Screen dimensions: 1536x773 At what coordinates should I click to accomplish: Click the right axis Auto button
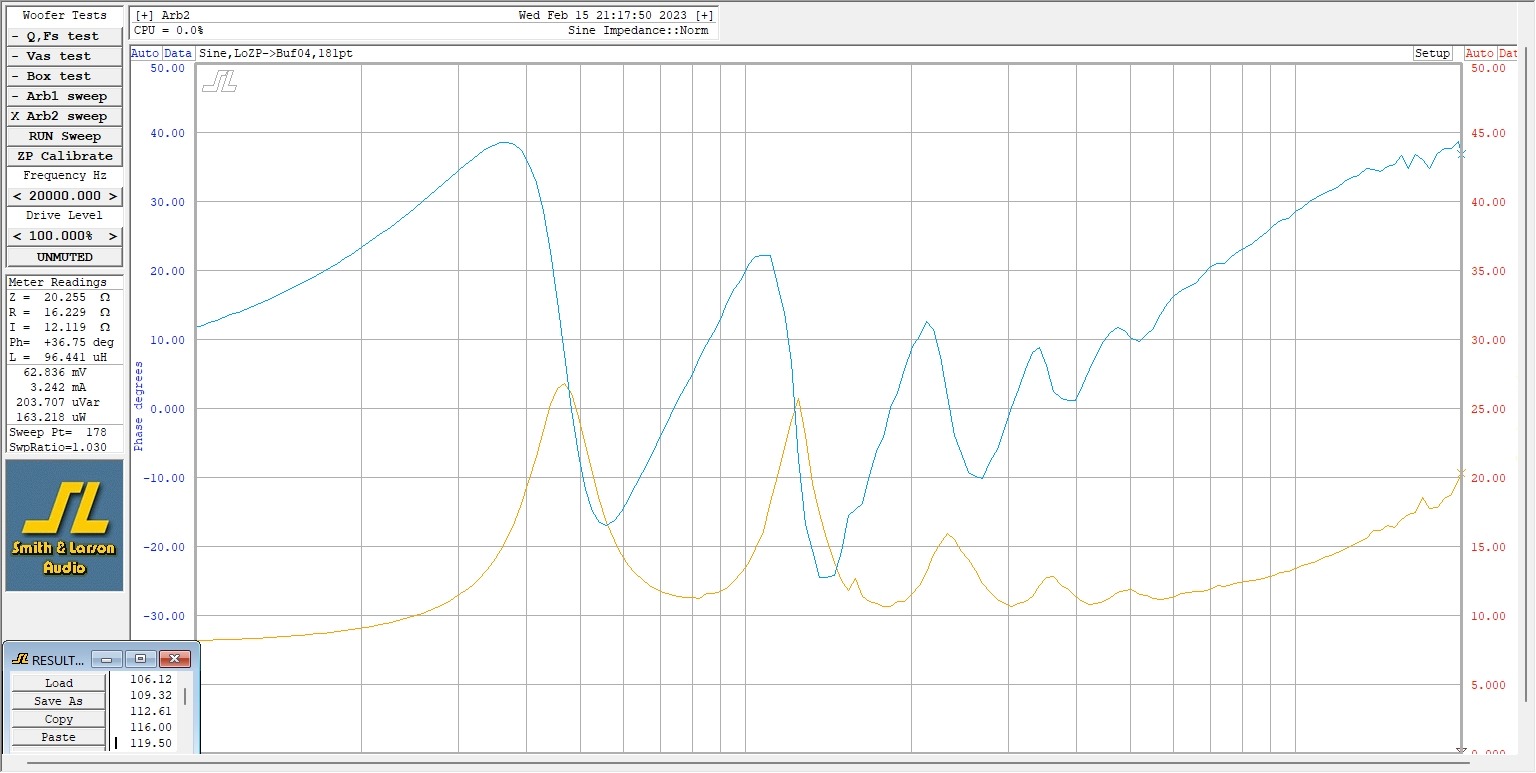(x=1479, y=53)
